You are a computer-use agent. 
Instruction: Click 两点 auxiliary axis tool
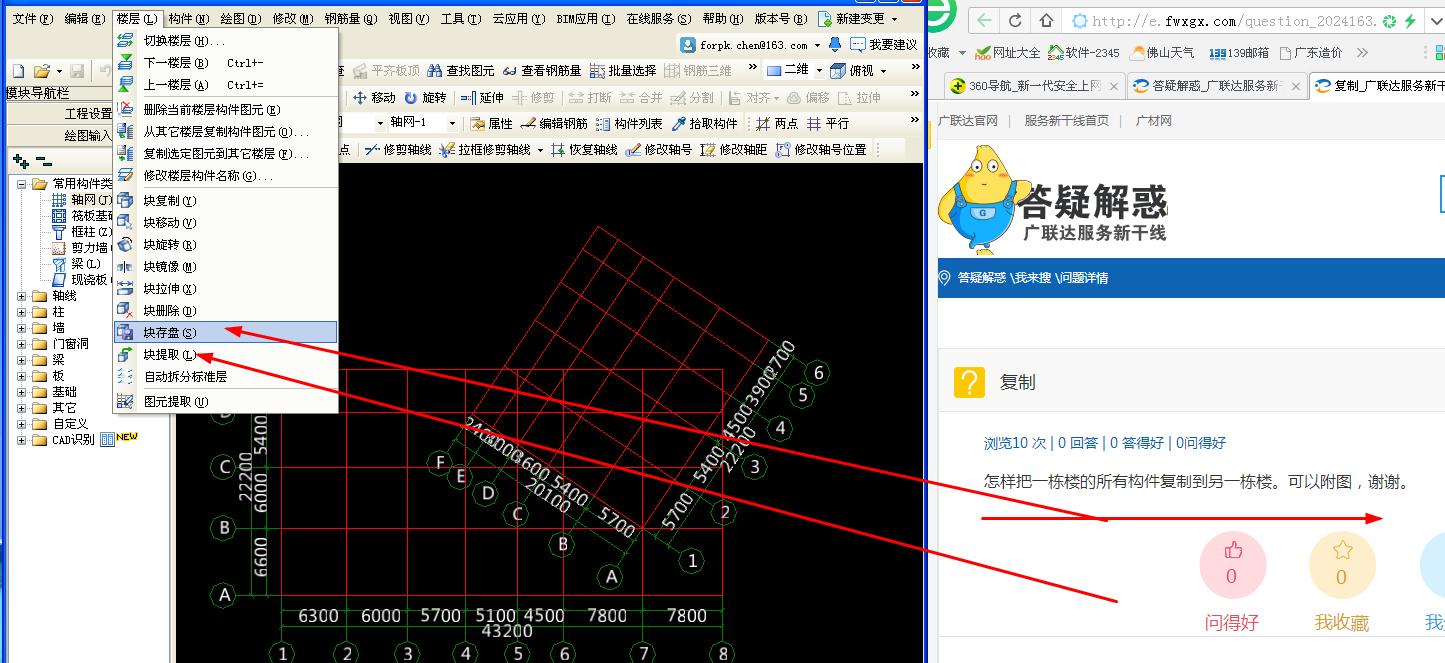coord(778,123)
